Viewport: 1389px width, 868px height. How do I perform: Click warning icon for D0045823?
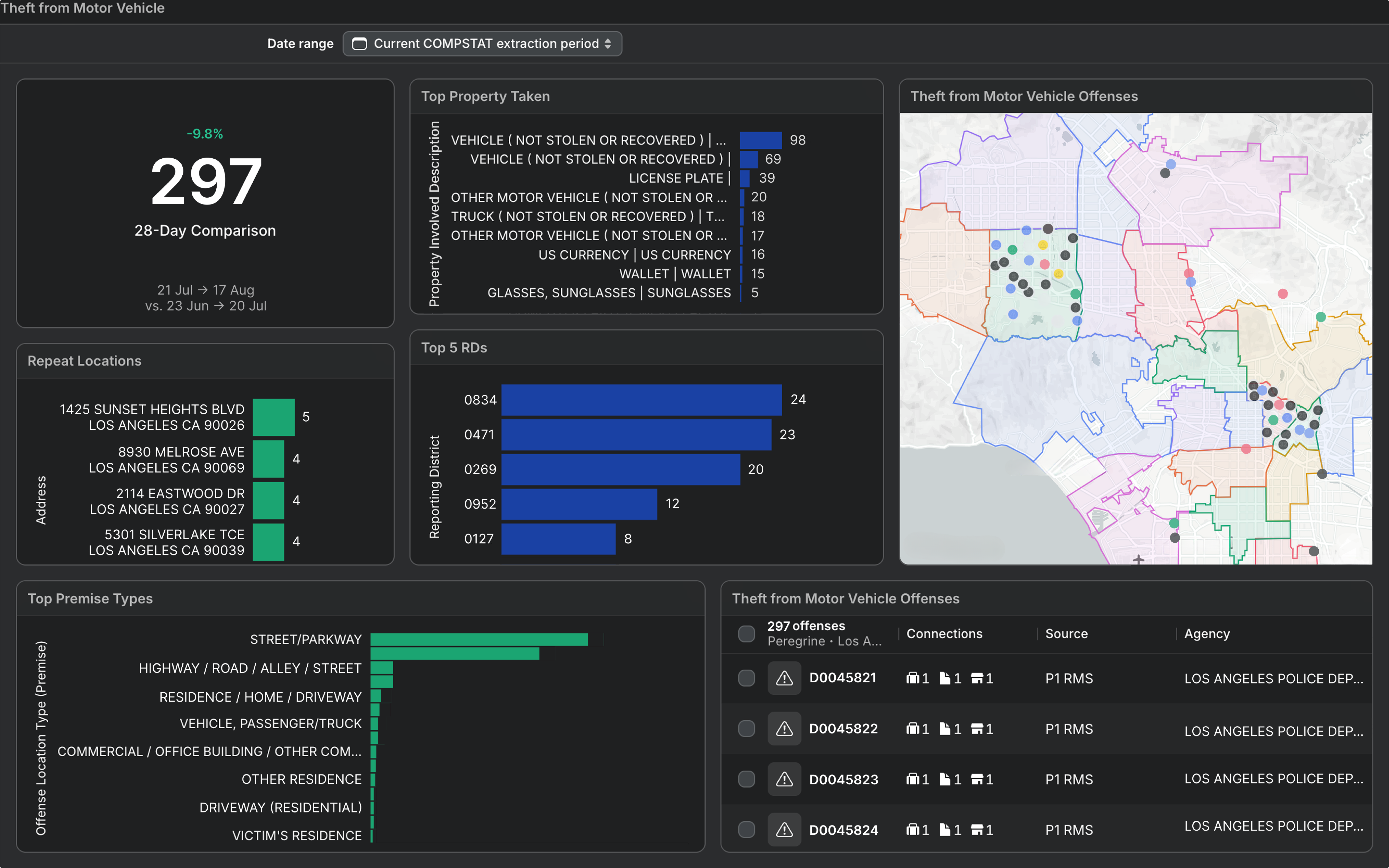(784, 779)
